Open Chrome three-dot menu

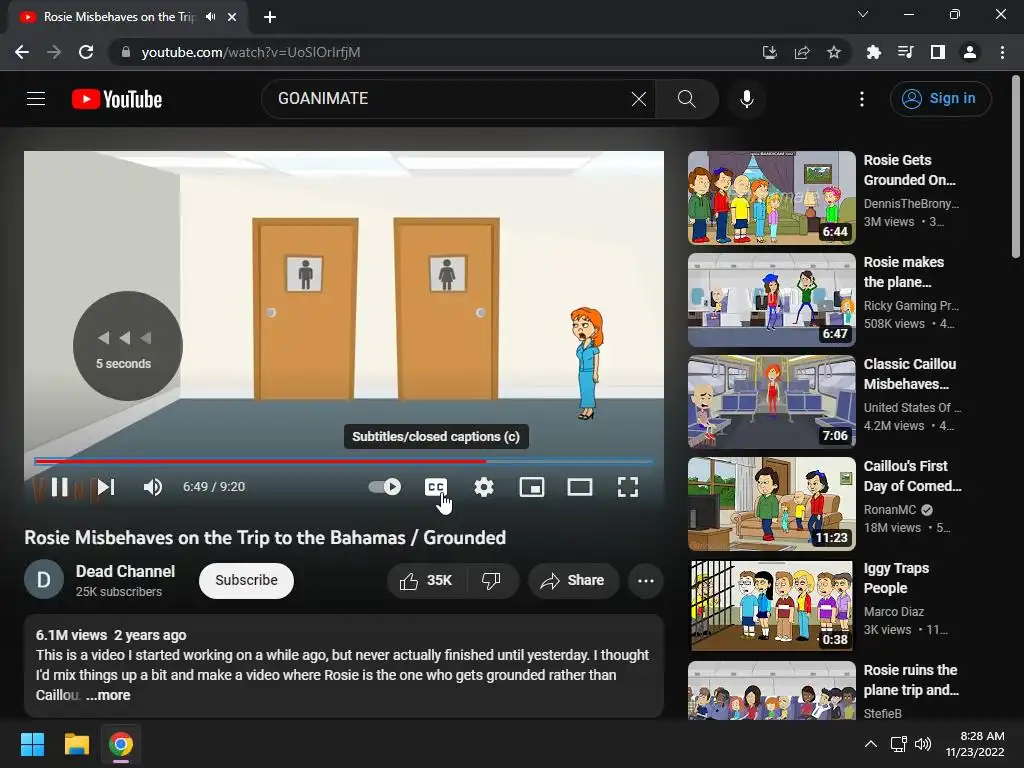(x=1002, y=52)
